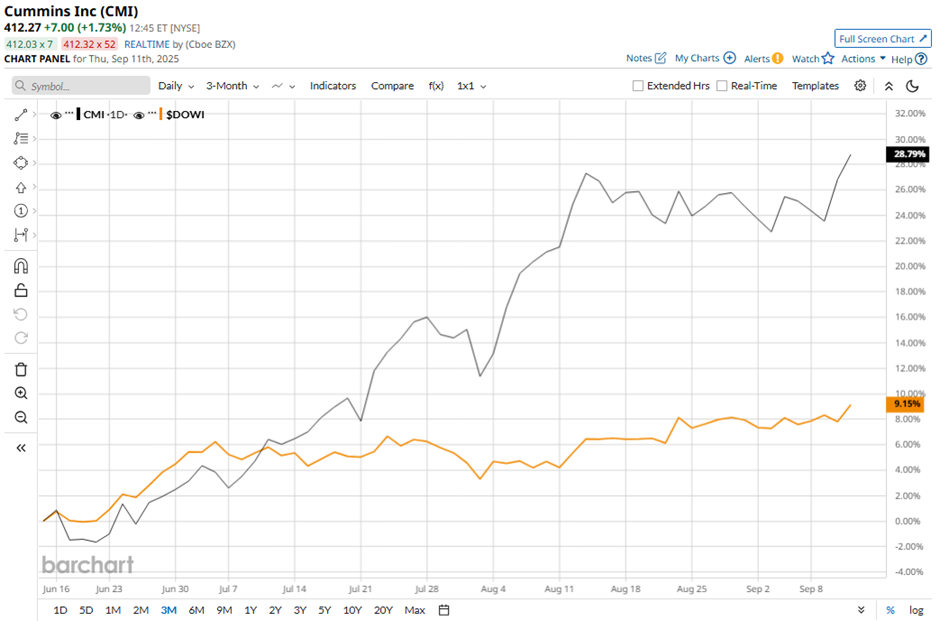Open options dots for $DOWI series
Viewport: 940px width, 621px height.
pyautogui.click(x=152, y=113)
